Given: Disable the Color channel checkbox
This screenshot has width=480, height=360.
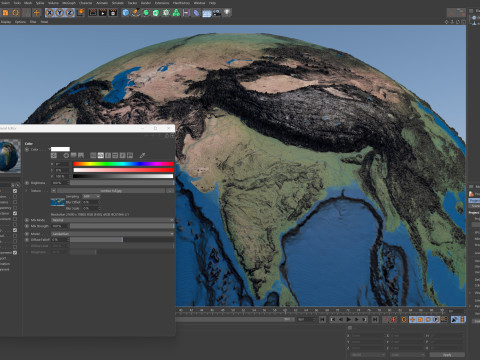Looking at the screenshot, I should (x=15, y=191).
